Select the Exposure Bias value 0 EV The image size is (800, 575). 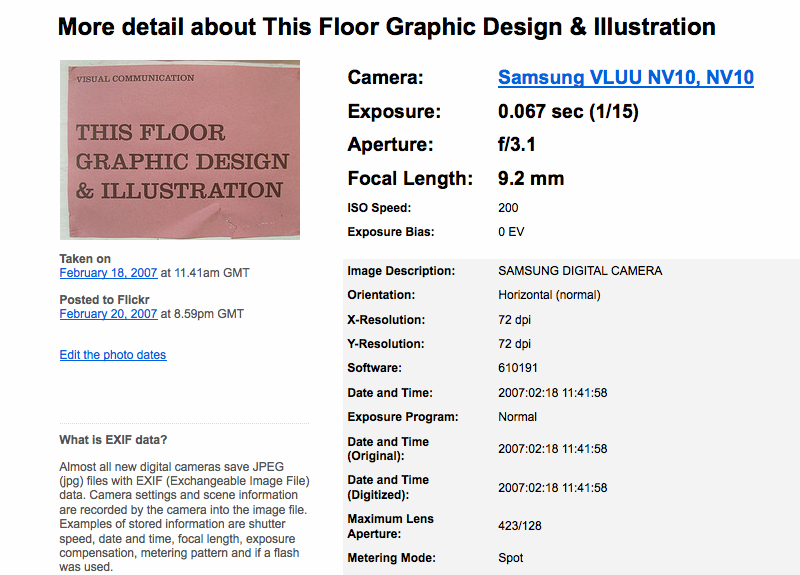pos(511,232)
